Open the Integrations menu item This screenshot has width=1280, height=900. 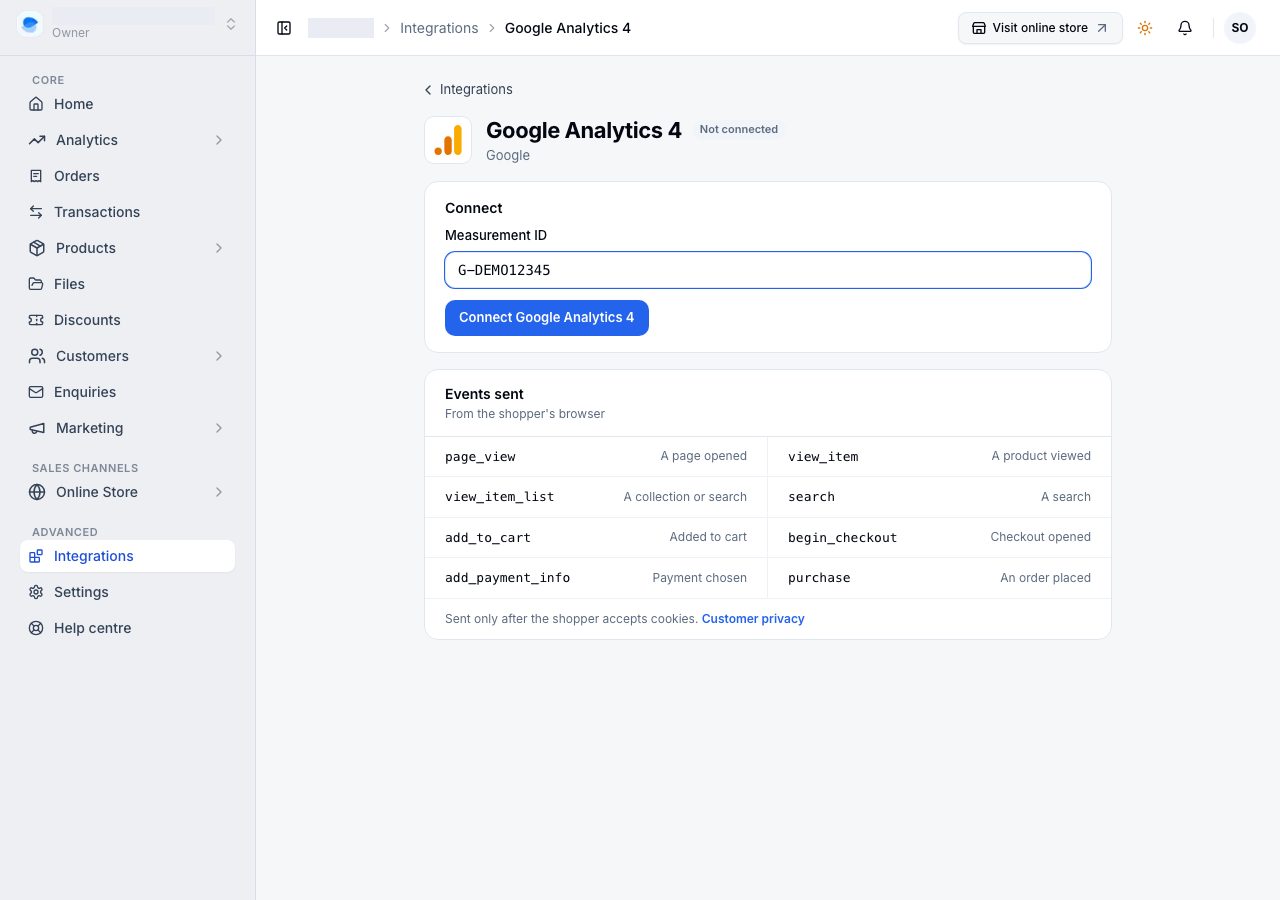tap(127, 556)
